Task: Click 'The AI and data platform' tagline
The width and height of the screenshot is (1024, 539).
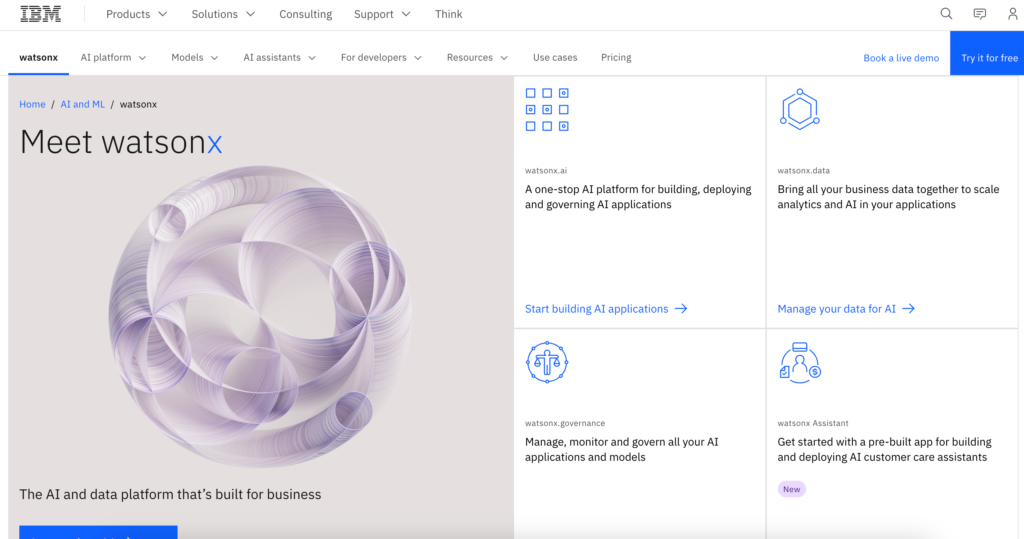Action: click(170, 495)
